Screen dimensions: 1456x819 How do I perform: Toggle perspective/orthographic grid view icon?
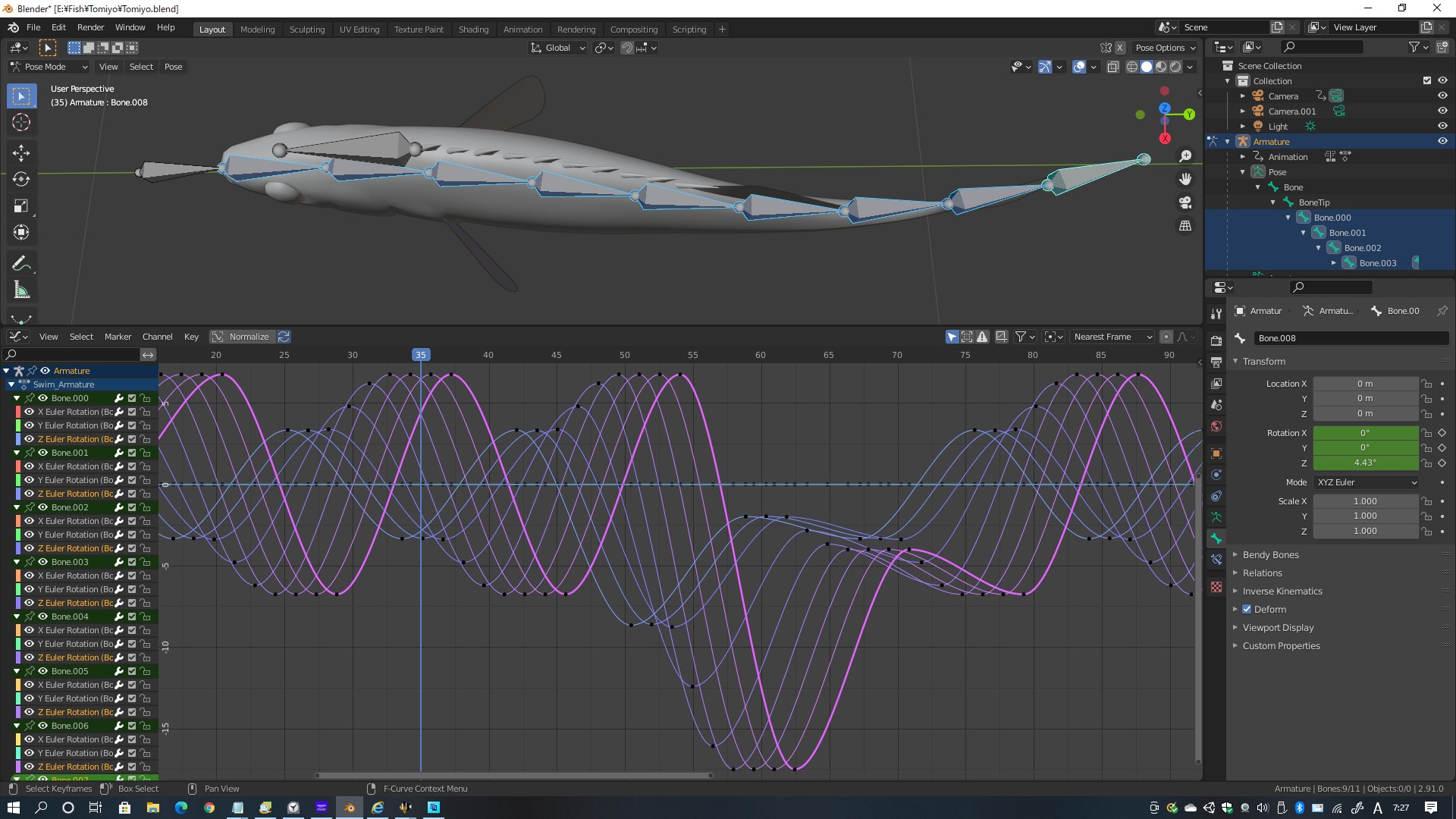pos(1185,226)
